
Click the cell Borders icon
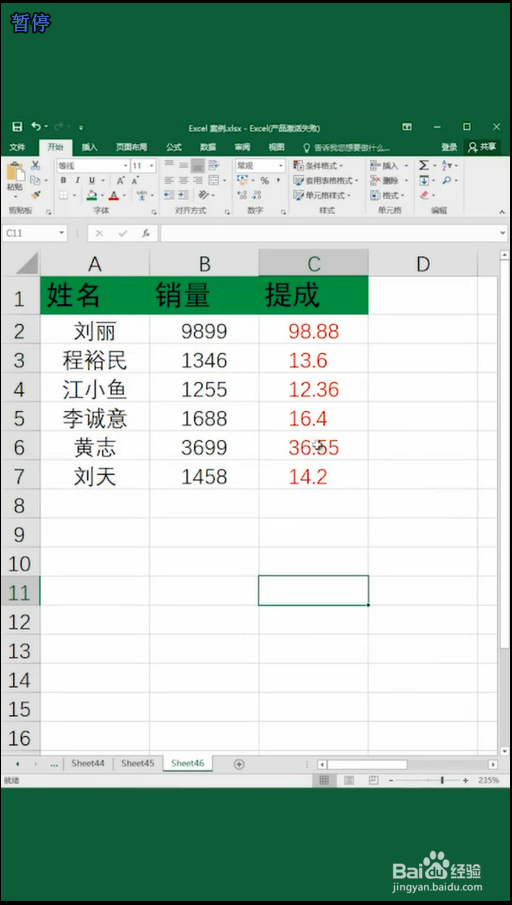click(x=63, y=196)
